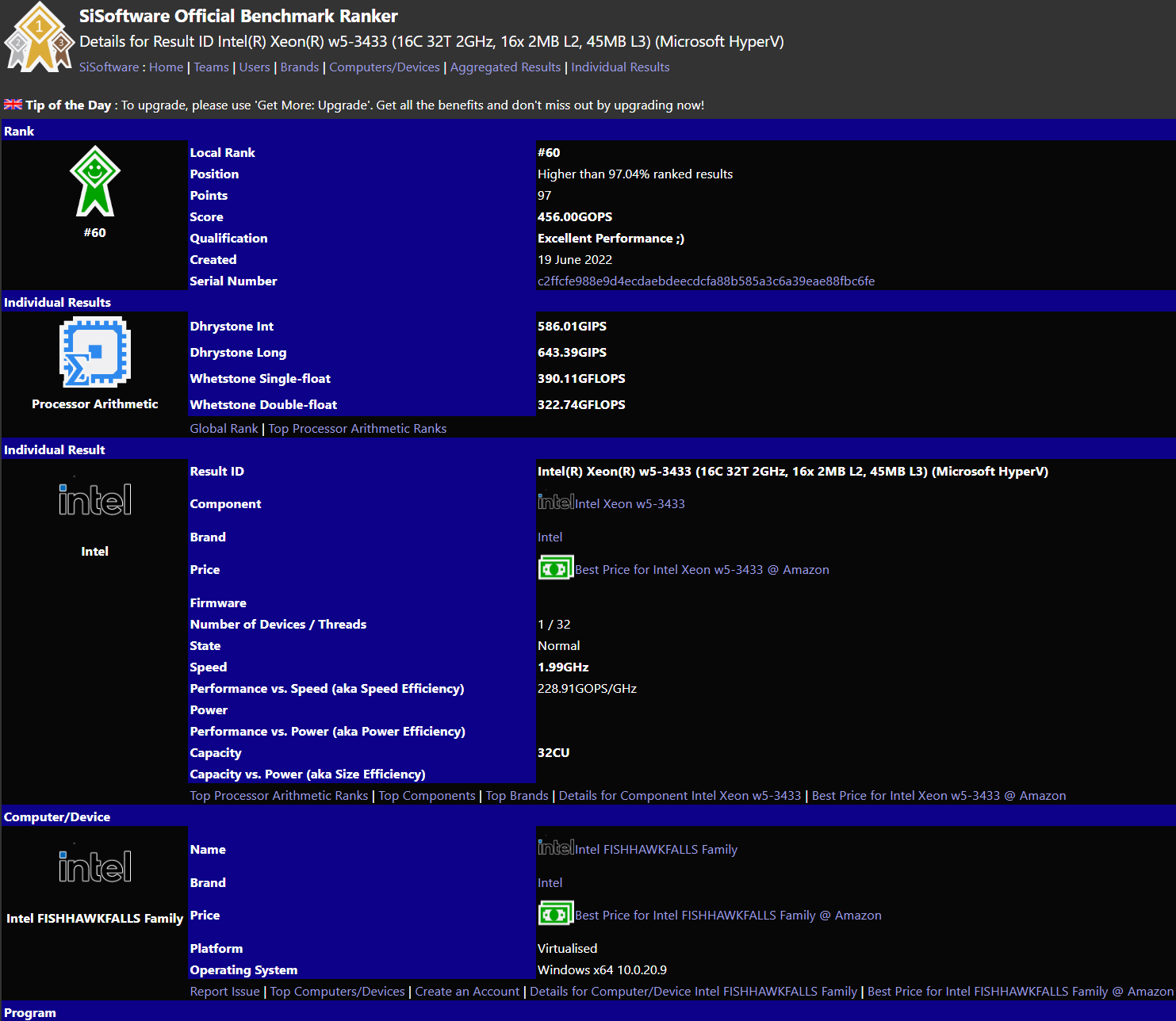The height and width of the screenshot is (1021, 1176).
Task: Click the UK flag icon near Tip of the Day
Action: pos(13,105)
